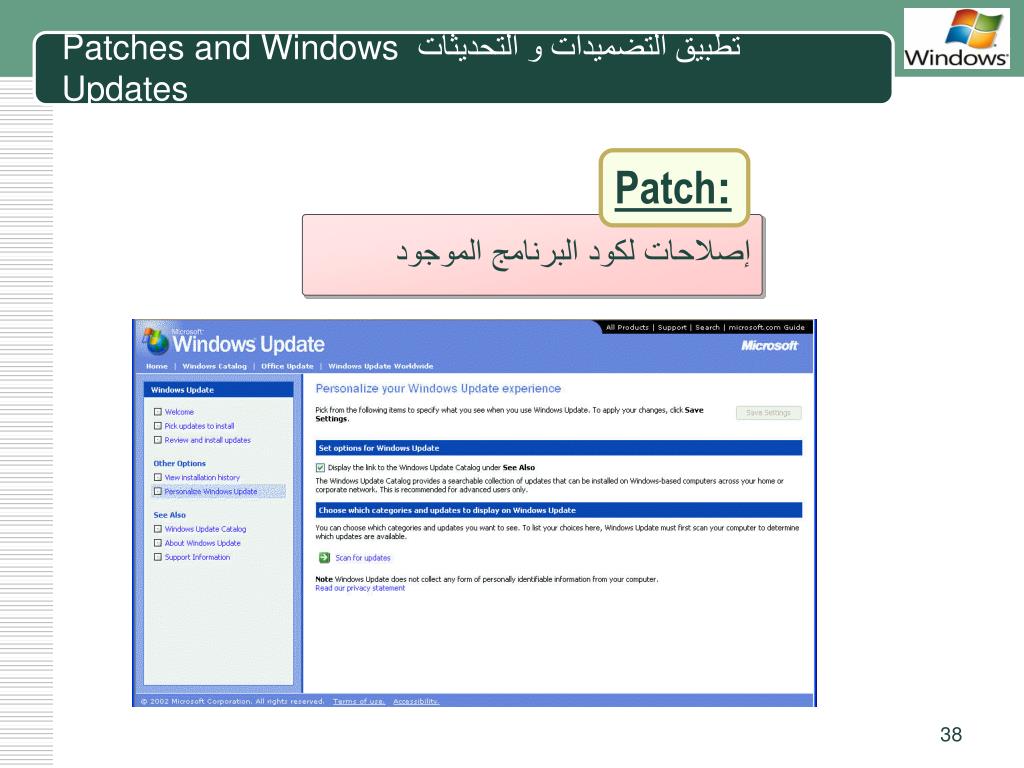Open microsoft.com Guide in the top bar
Screen dimensions: 1024x768
767,327
